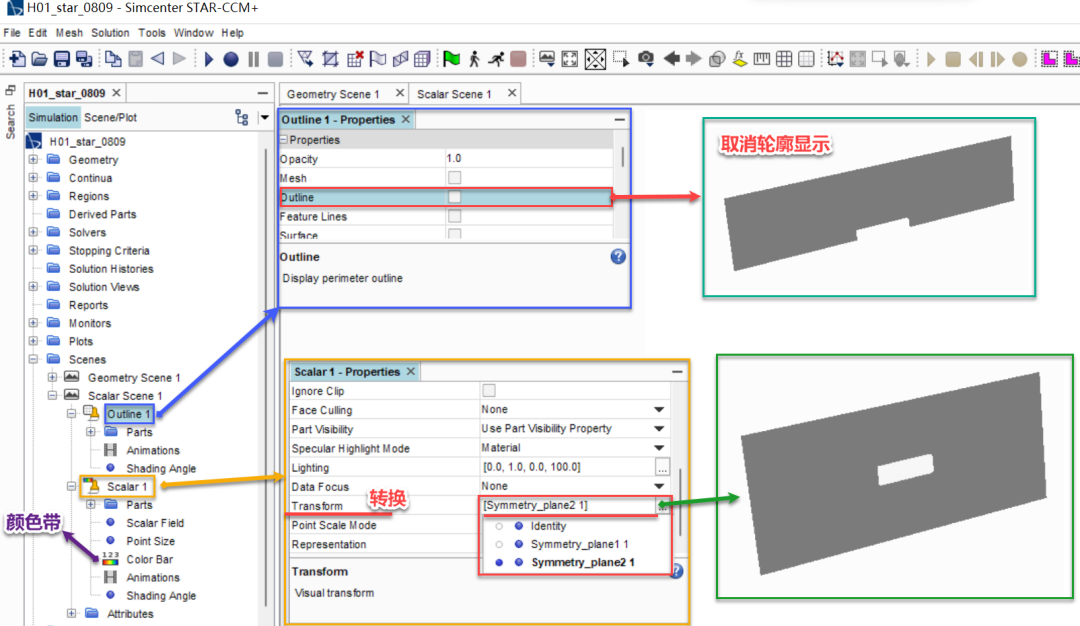Create a new simulation from the toolbar
Screen dimensions: 1080x626
pyautogui.click(x=17, y=59)
